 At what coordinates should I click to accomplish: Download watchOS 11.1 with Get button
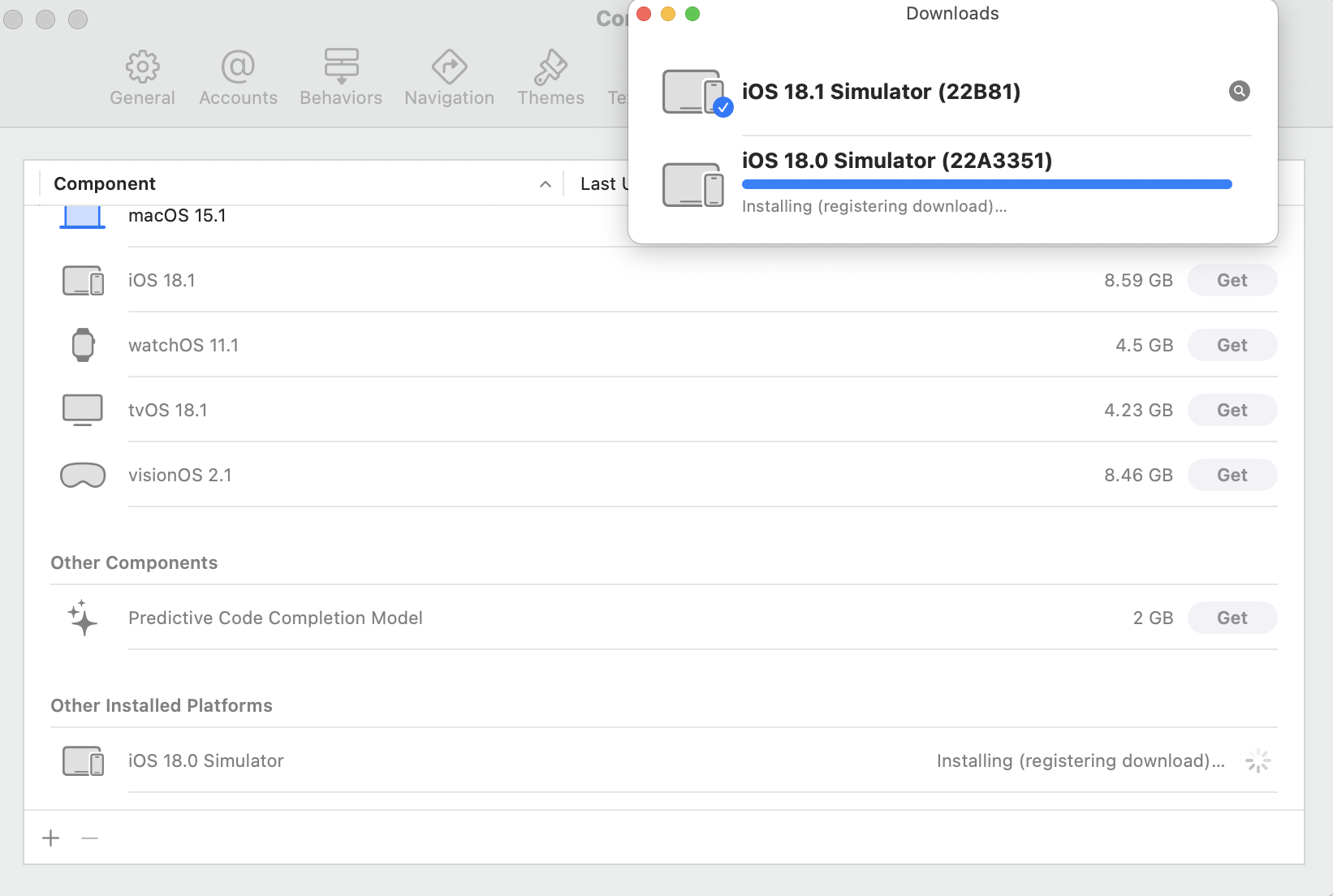pyautogui.click(x=1232, y=345)
